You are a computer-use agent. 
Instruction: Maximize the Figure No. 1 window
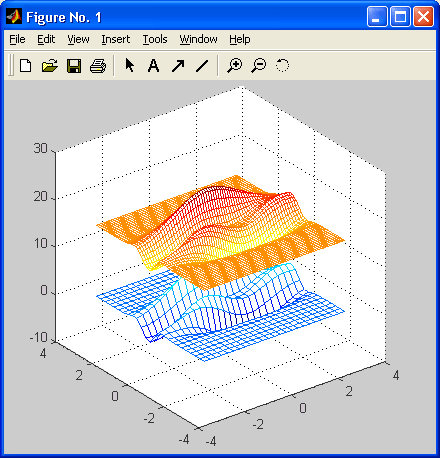[400, 16]
